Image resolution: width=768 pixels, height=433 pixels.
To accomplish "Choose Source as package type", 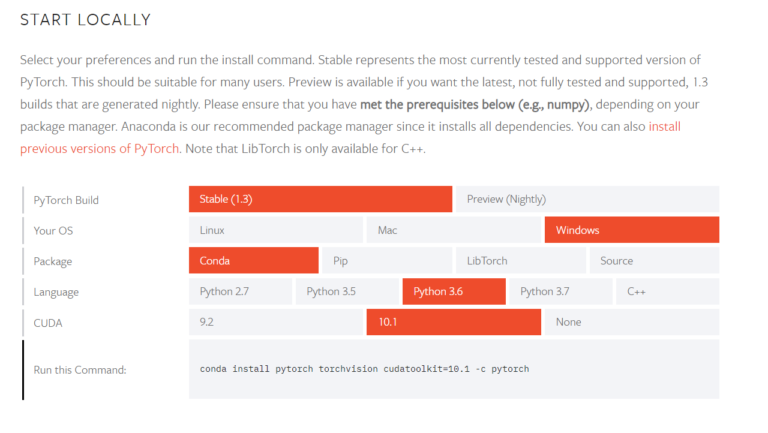I will click(654, 261).
